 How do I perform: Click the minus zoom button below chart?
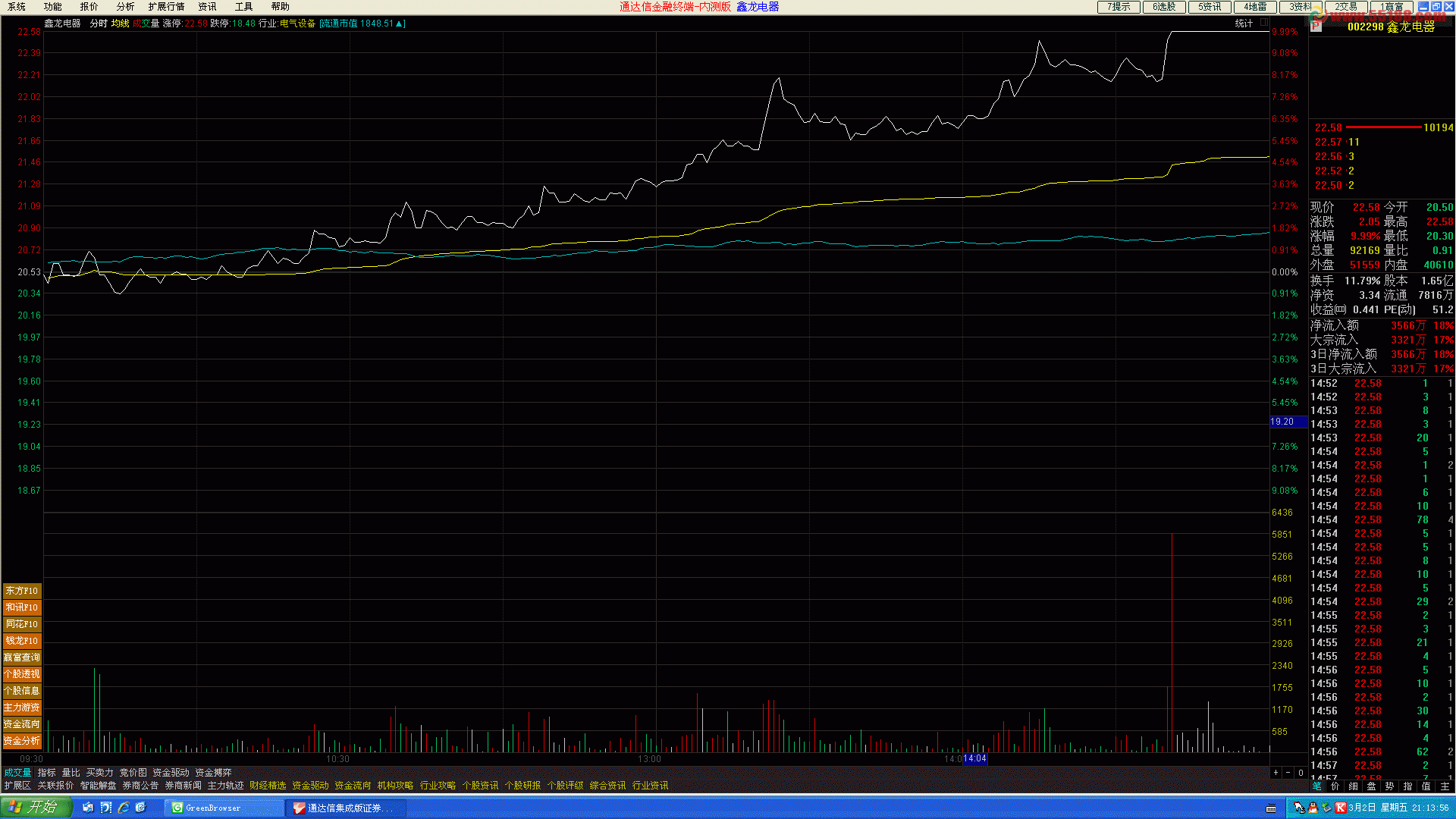coord(1288,773)
